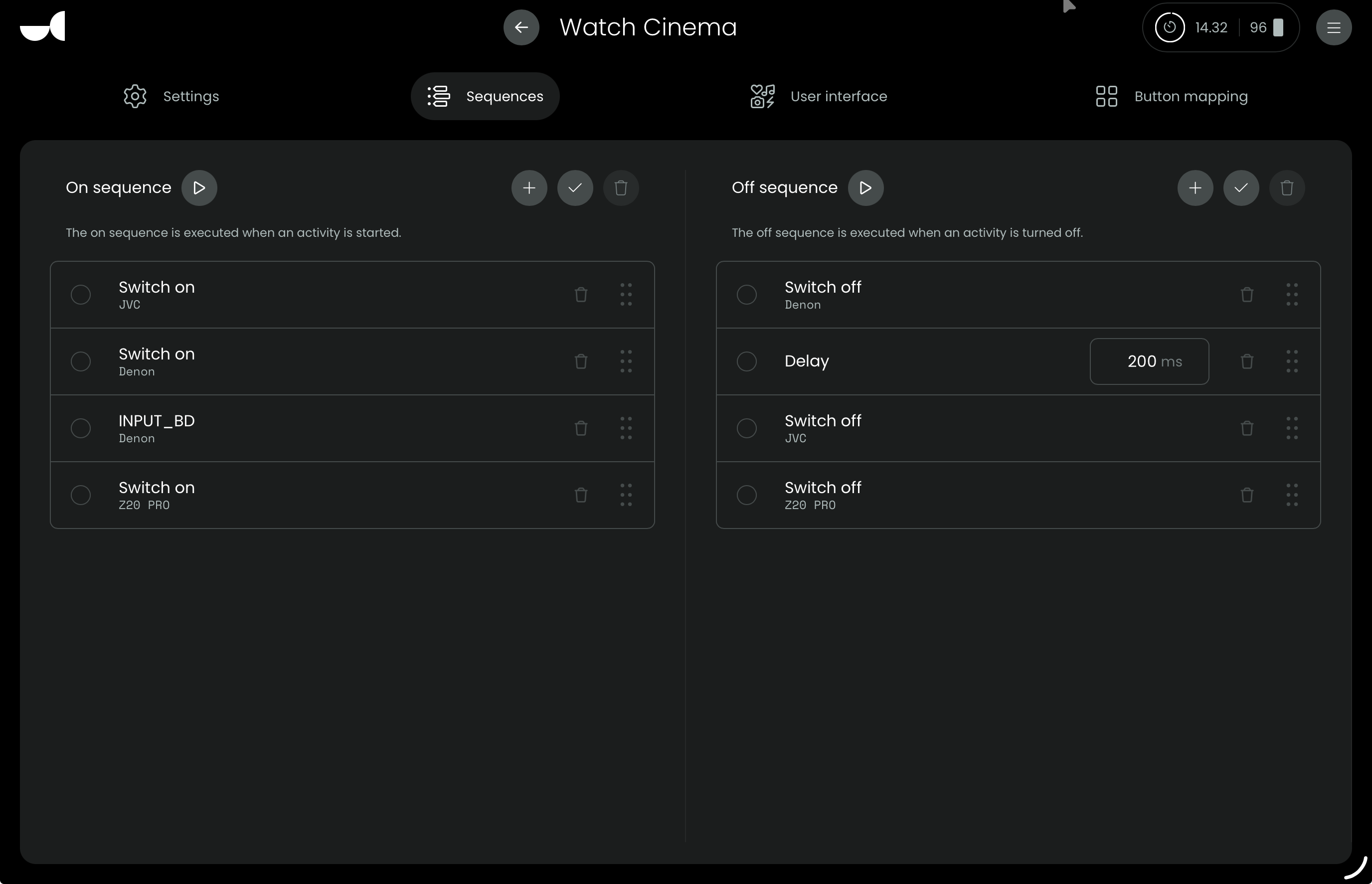Select the Switch on Denon radio circle
Screen dimensions: 1372x884
click(81, 361)
